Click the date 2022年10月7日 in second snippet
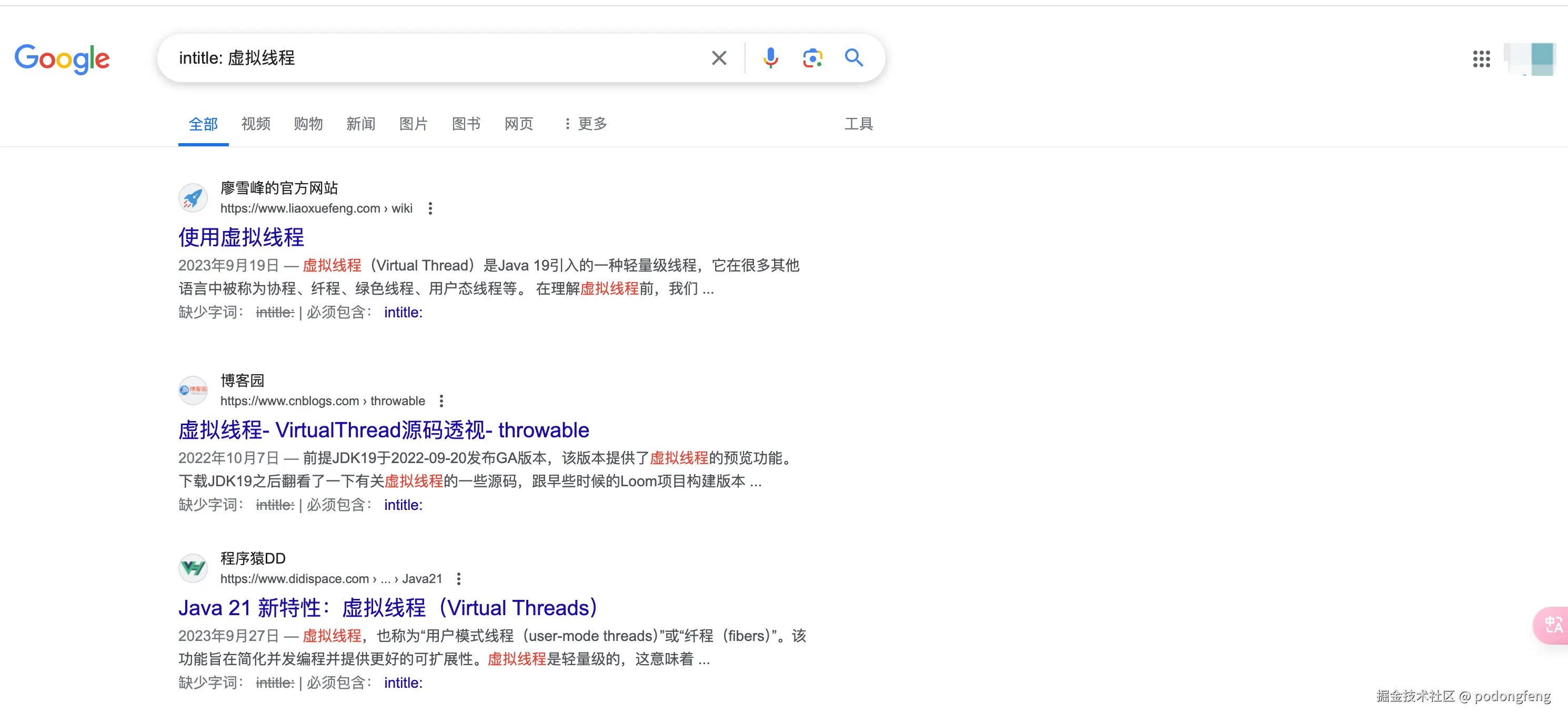The width and height of the screenshot is (1568, 722). [229, 458]
